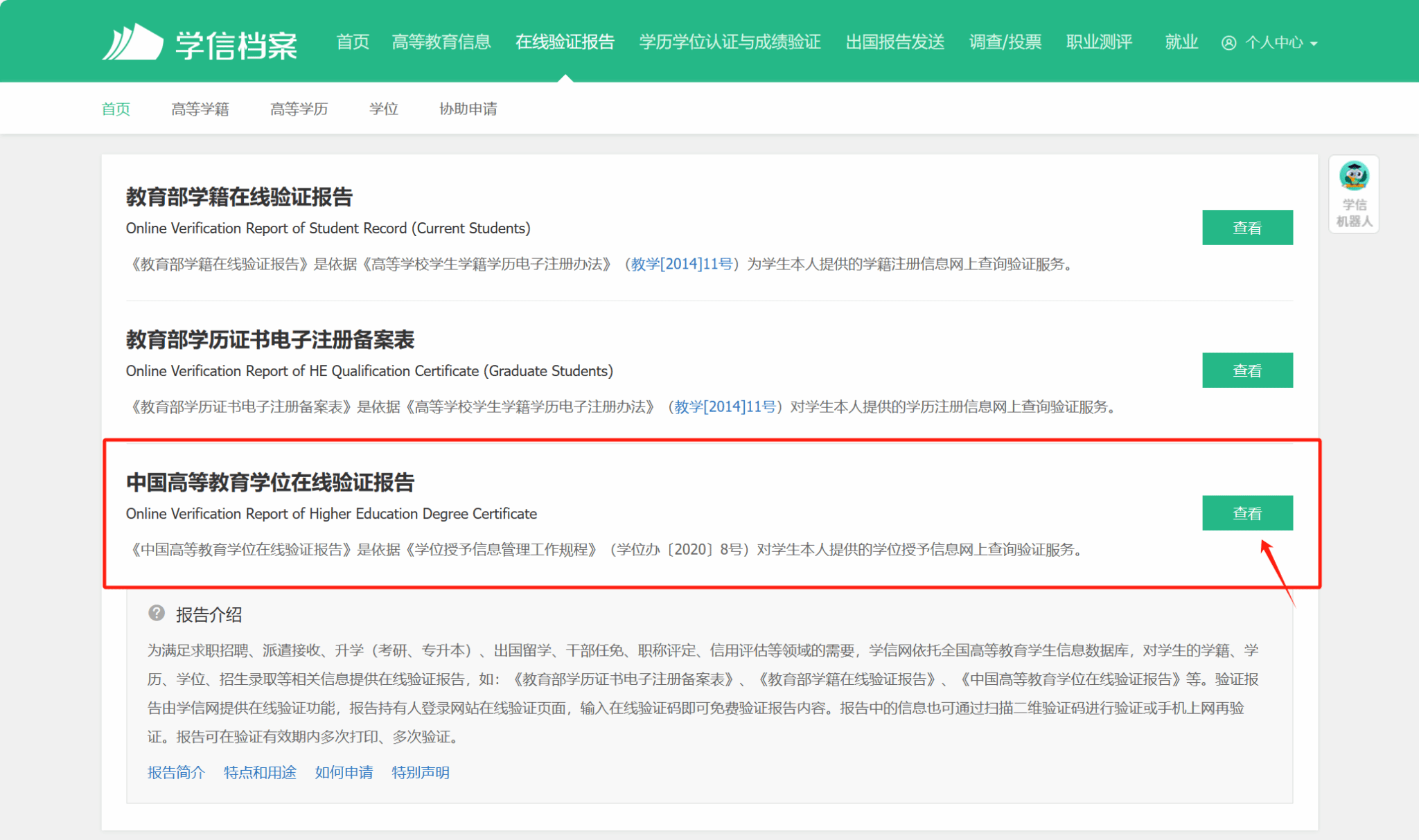Open 教学[2014]11号 link in 学籍 report description
This screenshot has height=840, width=1419.
coord(682,264)
